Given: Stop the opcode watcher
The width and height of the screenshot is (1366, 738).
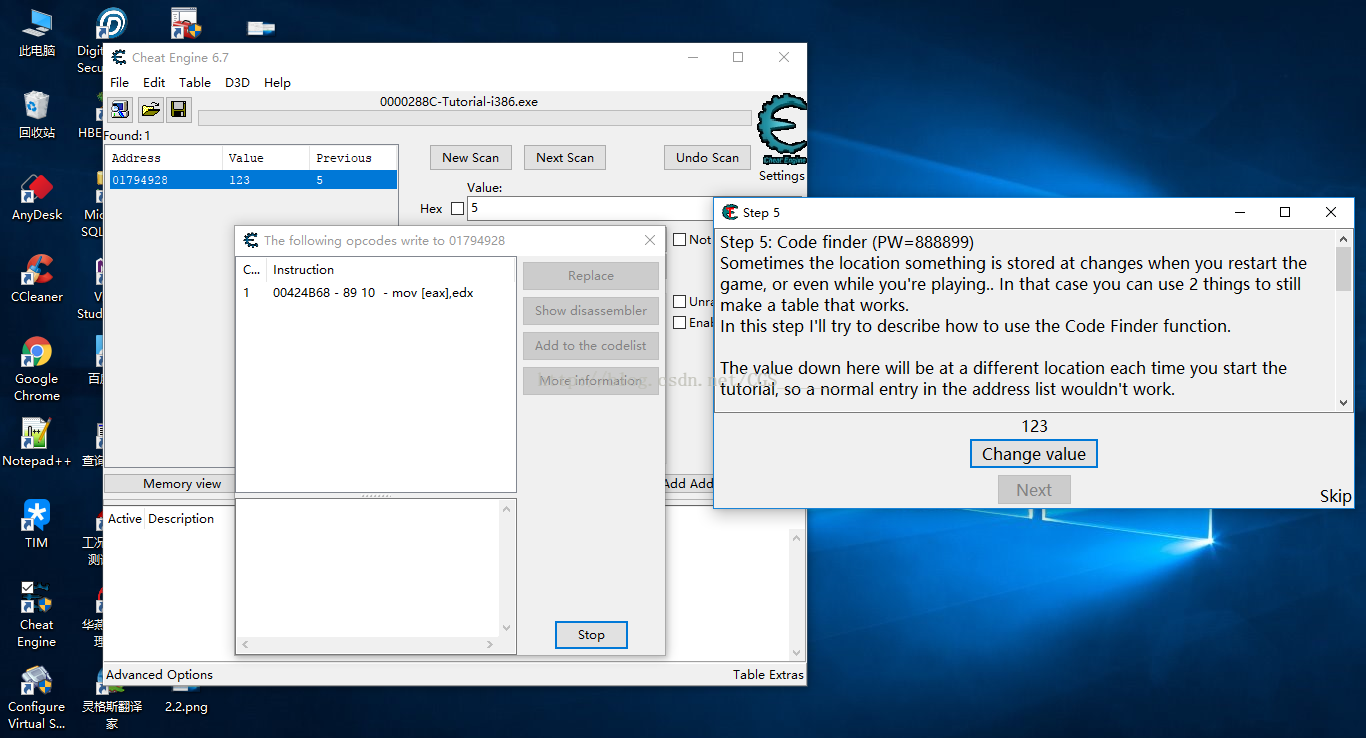Looking at the screenshot, I should coord(591,635).
